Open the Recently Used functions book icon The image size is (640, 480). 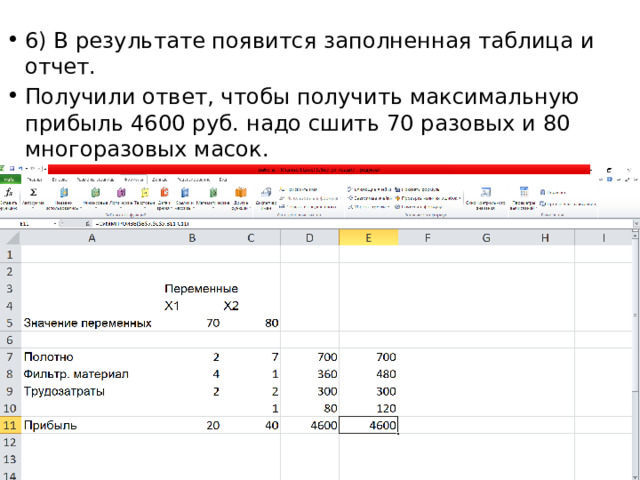(x=64, y=193)
